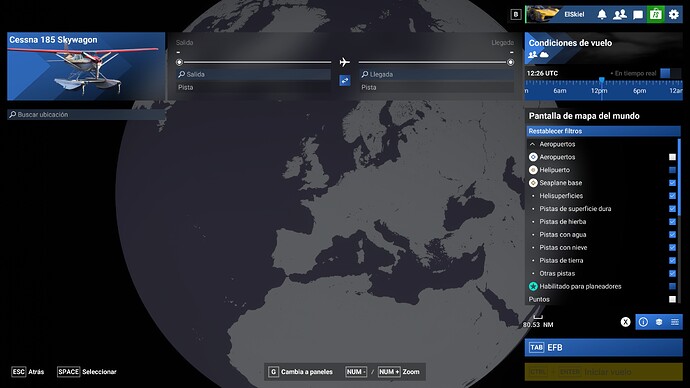Toggle the Pistas de tierra checkbox

coord(672,260)
